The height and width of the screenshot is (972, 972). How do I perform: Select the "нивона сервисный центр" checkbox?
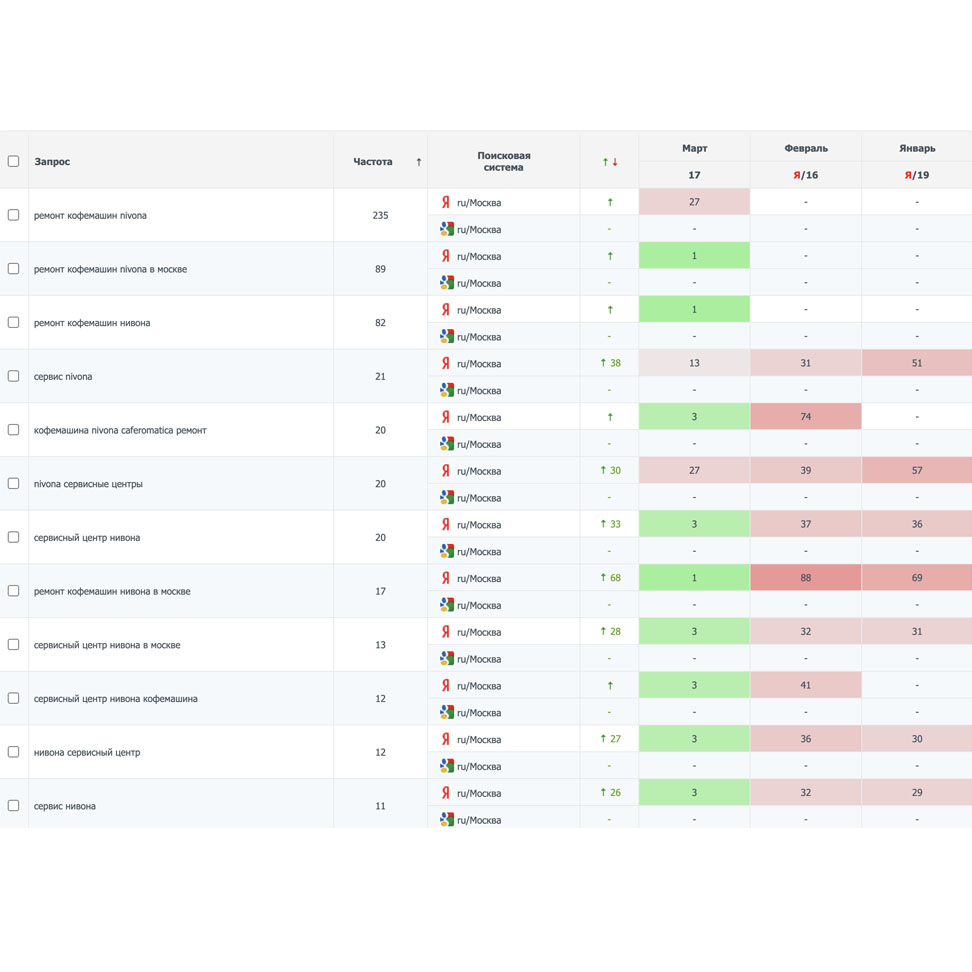coord(13,752)
